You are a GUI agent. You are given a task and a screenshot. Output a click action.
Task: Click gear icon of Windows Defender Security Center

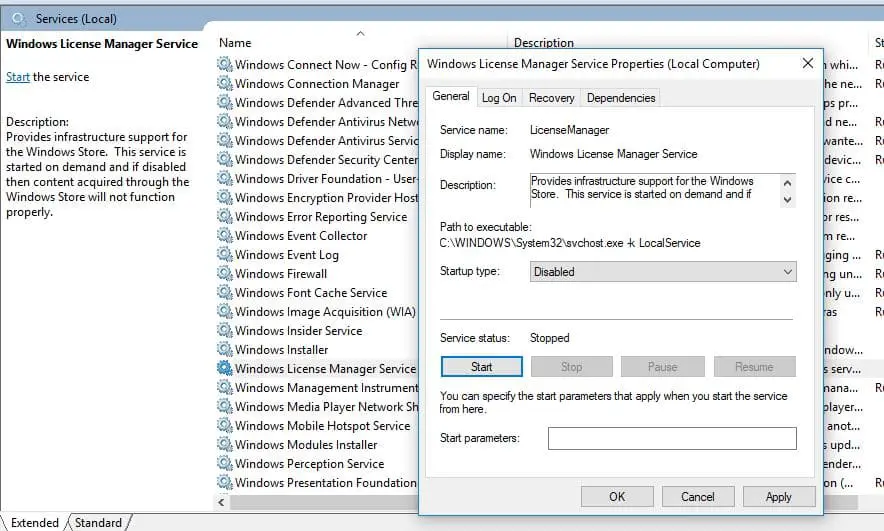pyautogui.click(x=224, y=160)
